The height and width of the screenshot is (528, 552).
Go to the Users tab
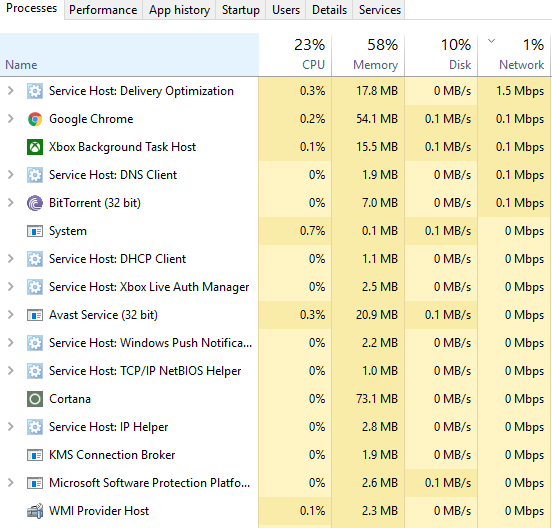[286, 10]
